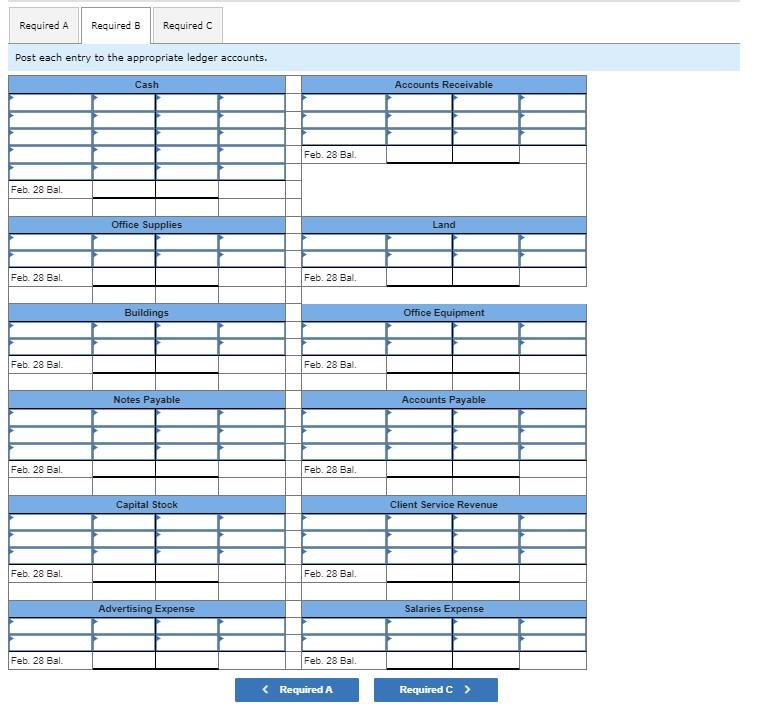Click Cash Feb. 28 Bal. debit field
Image resolution: width=762 pixels, height=711 pixels.
point(124,189)
